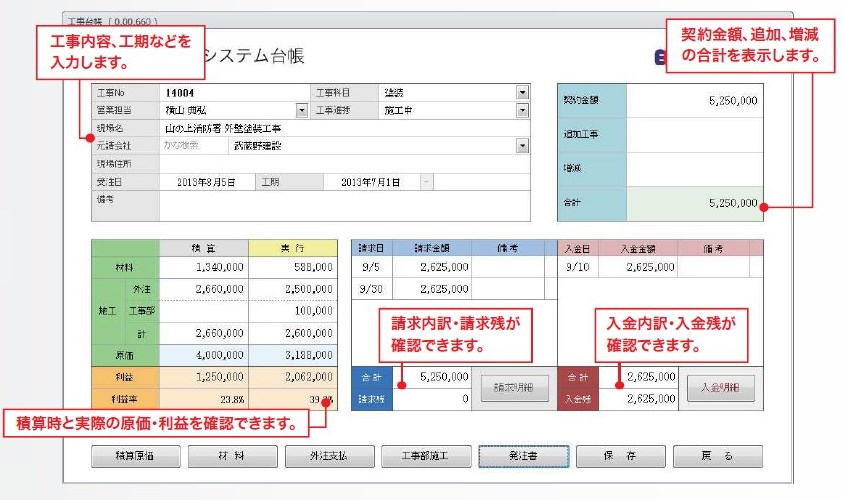
Task: Select 材料 積算 cell 1,340,000
Action: [204, 267]
